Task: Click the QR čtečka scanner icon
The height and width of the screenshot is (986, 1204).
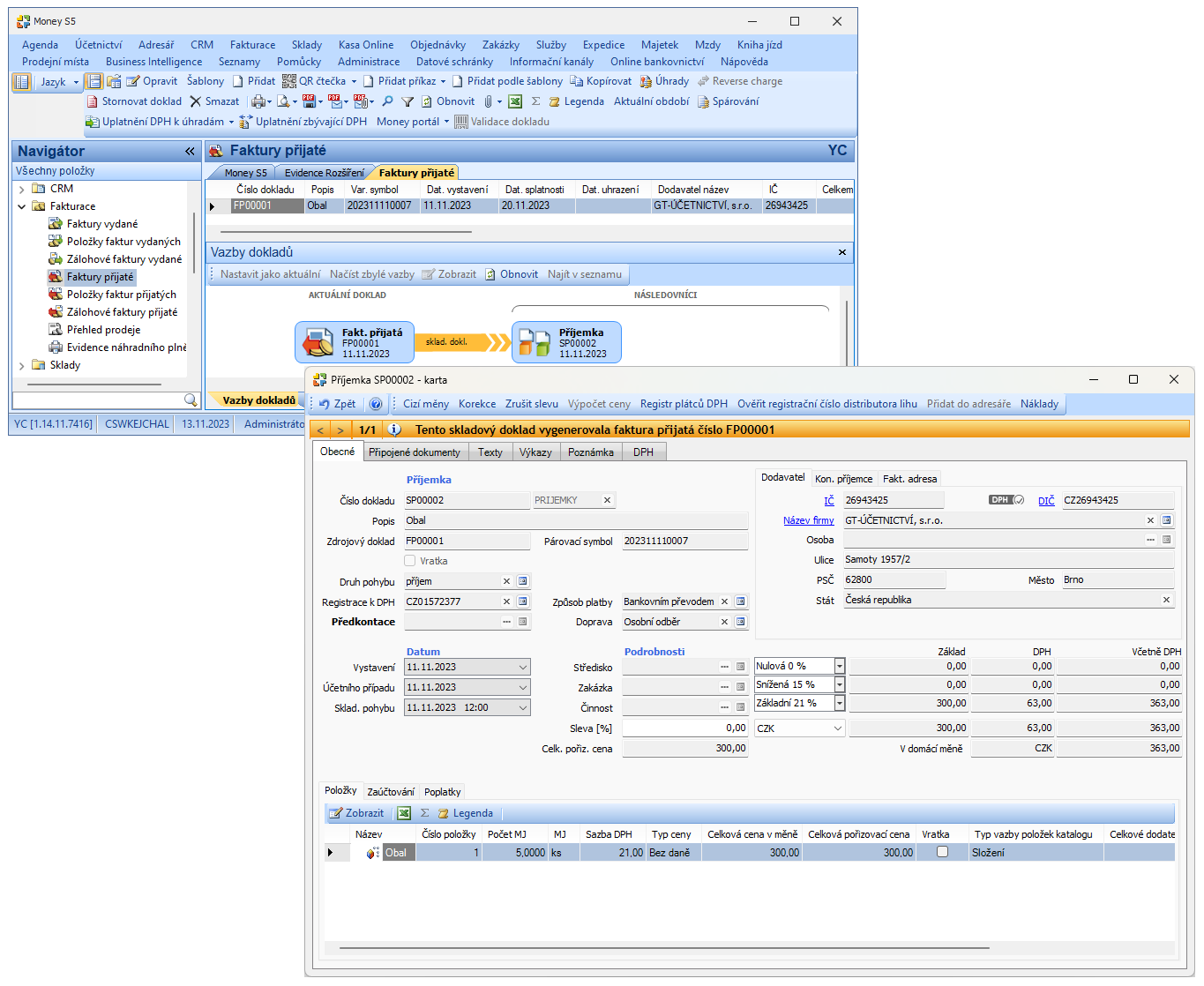Action: 288,81
